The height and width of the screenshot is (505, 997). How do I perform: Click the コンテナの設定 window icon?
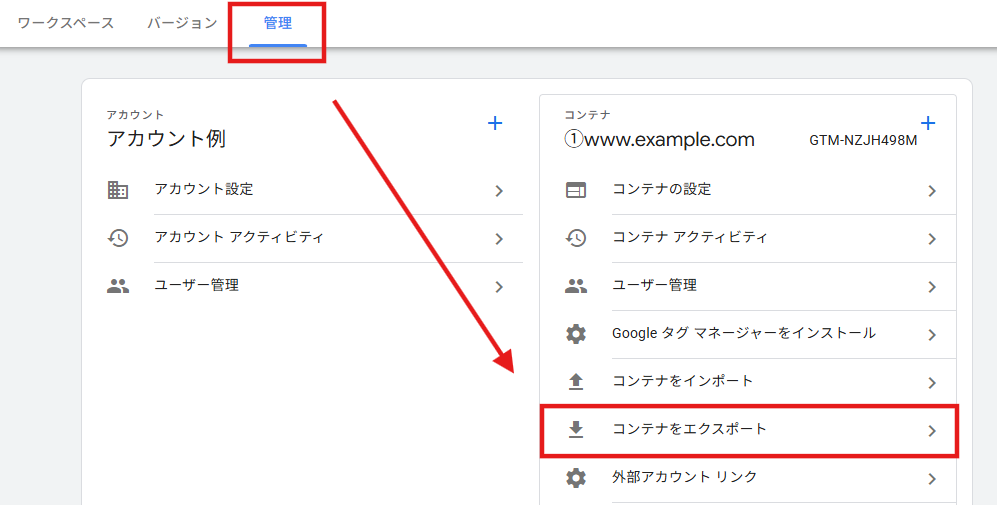click(576, 190)
